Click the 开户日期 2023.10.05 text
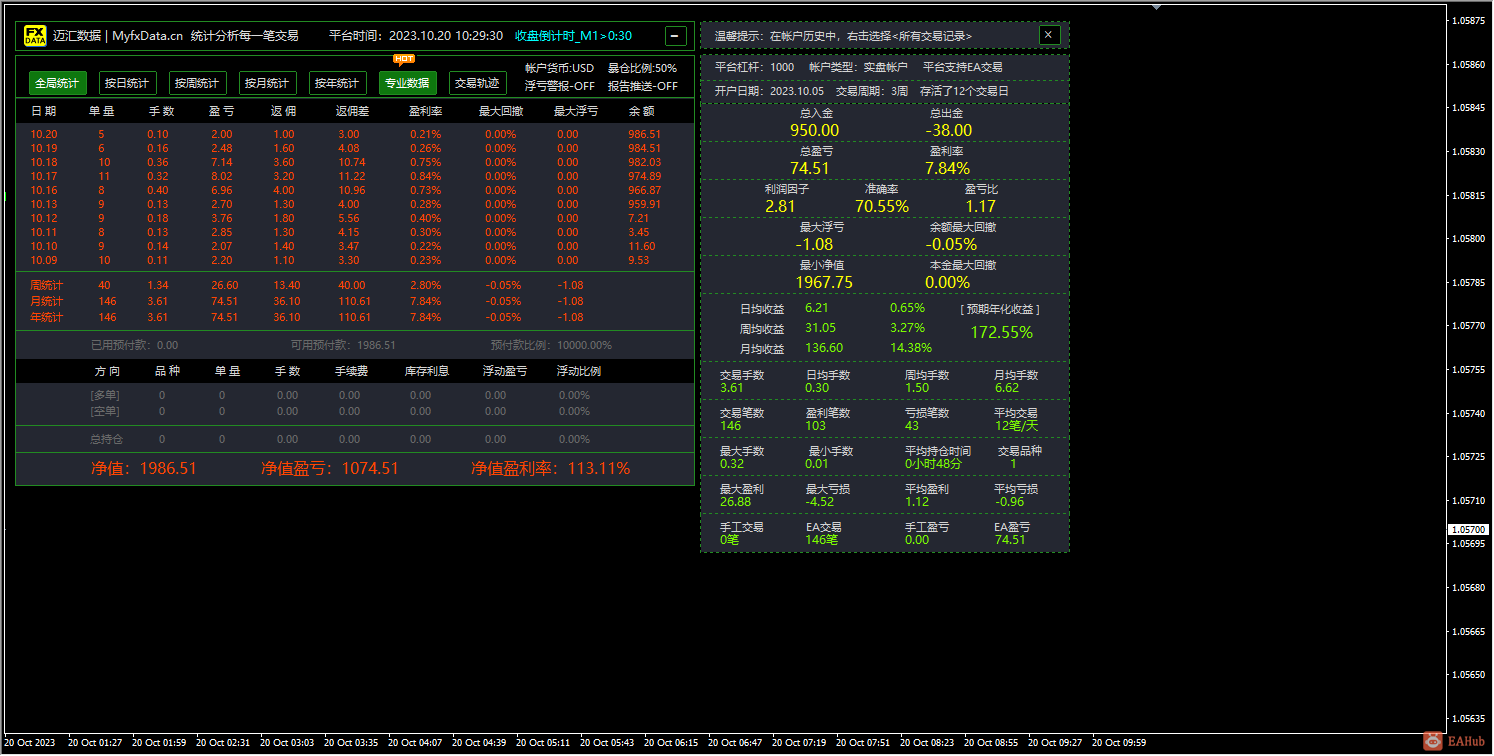 pyautogui.click(x=768, y=91)
